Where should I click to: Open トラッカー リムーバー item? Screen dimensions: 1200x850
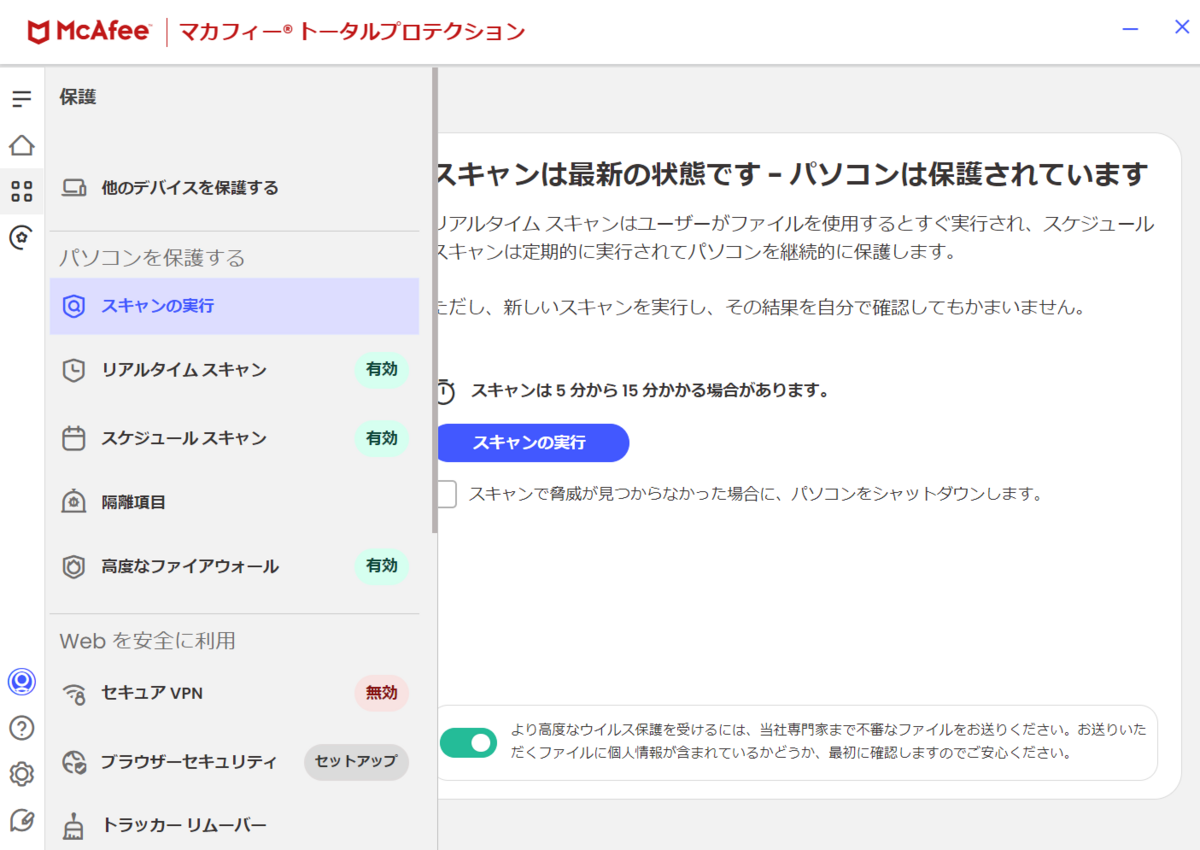click(x=234, y=826)
